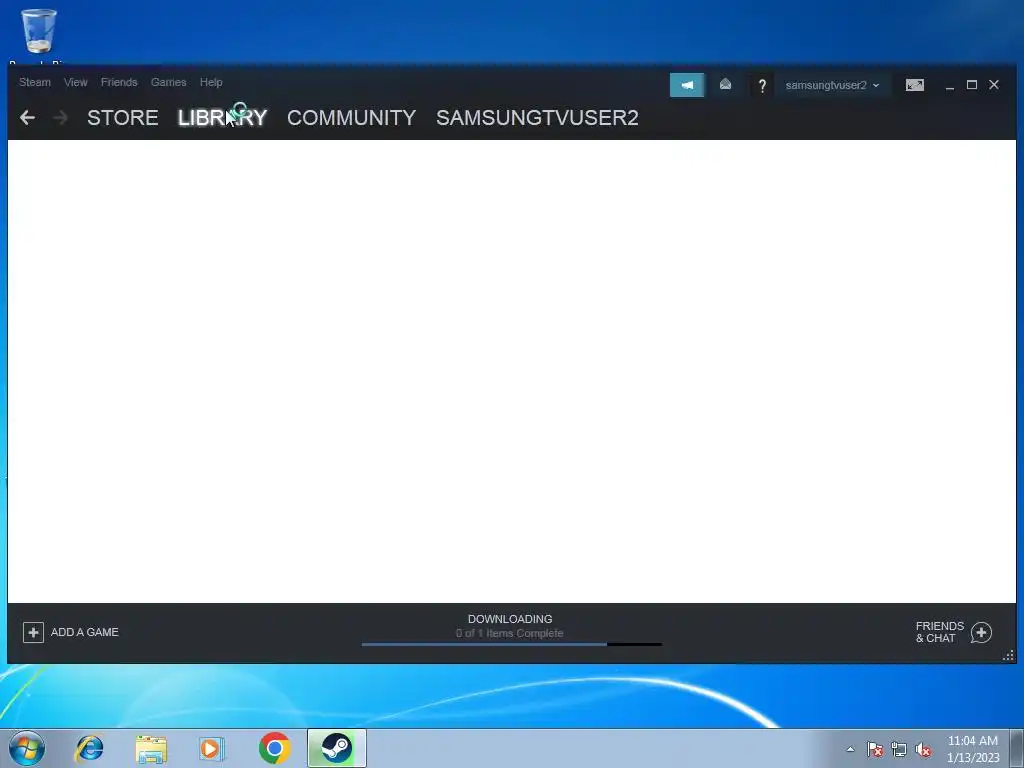Click the muted volume tray icon
This screenshot has height=768, width=1024.
(923, 750)
